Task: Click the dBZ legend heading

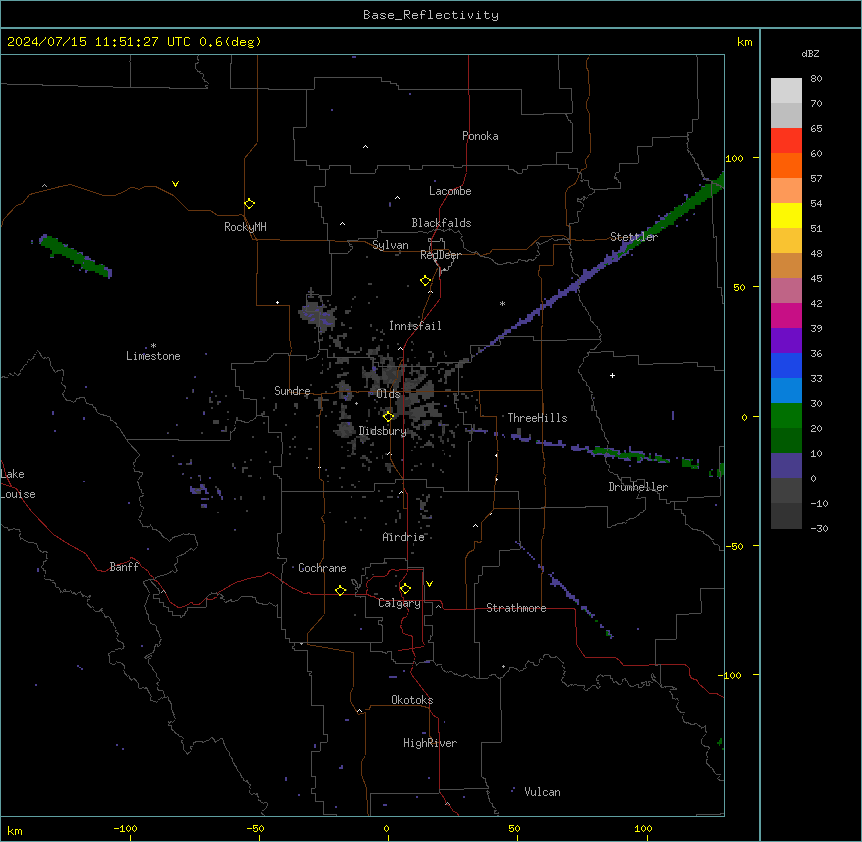Action: click(810, 54)
